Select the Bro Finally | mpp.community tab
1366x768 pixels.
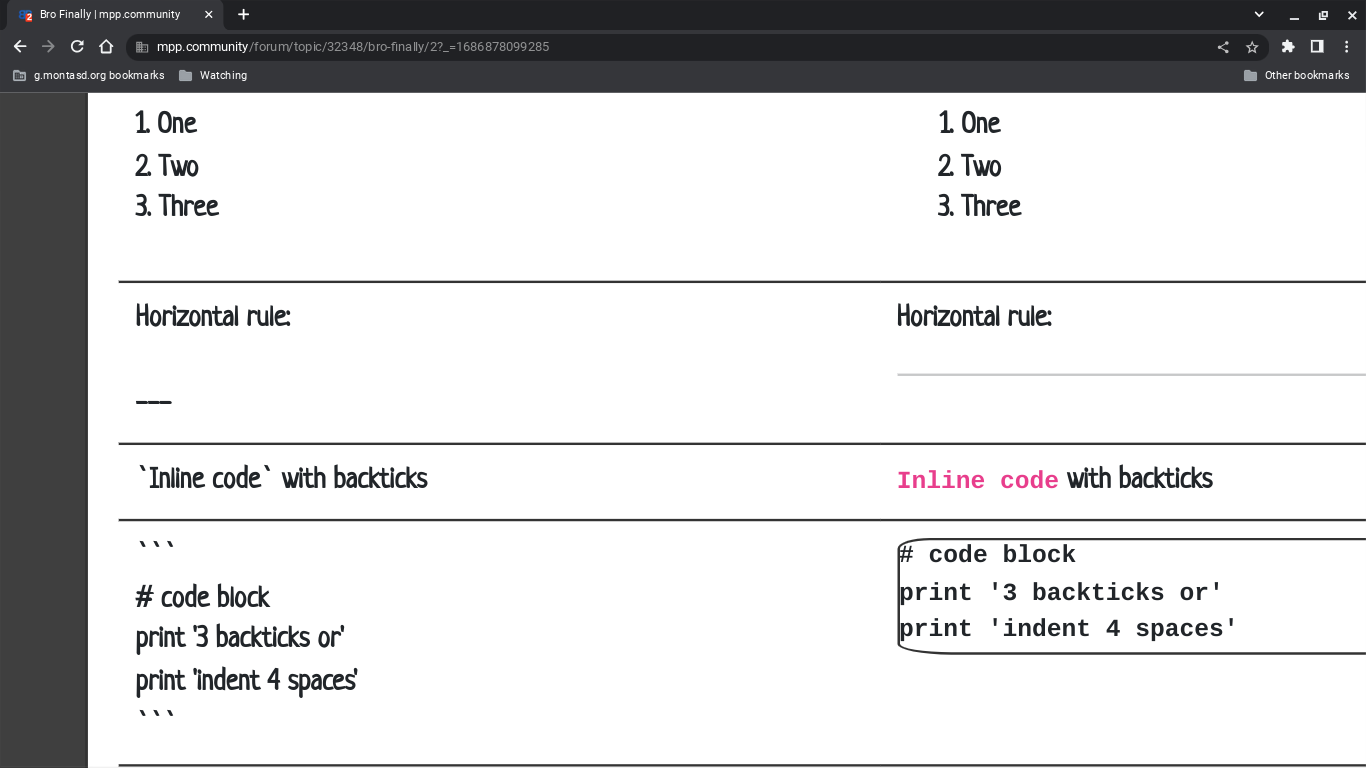(x=115, y=15)
